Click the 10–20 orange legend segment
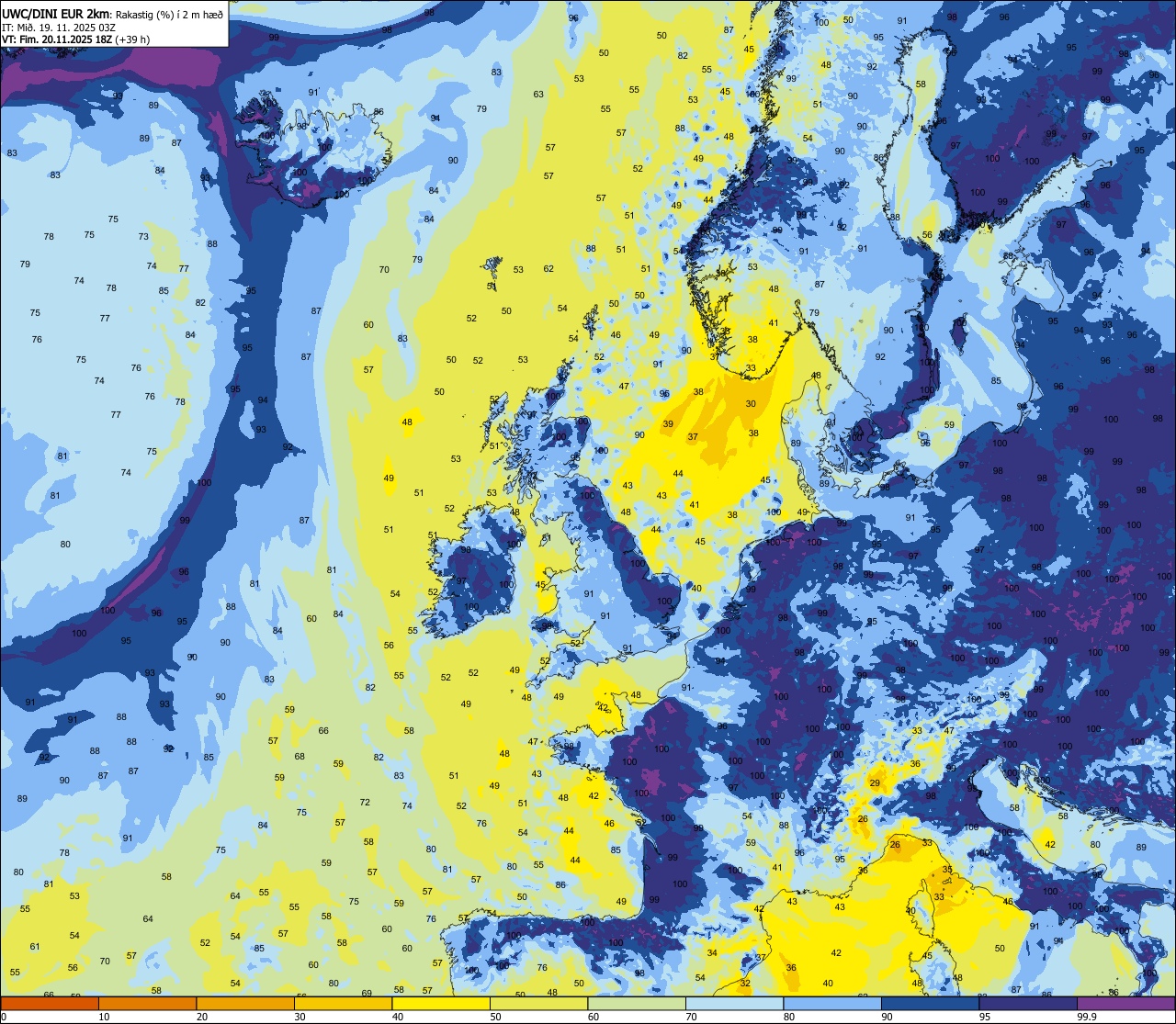Image resolution: width=1176 pixels, height=1024 pixels. pos(147,1003)
